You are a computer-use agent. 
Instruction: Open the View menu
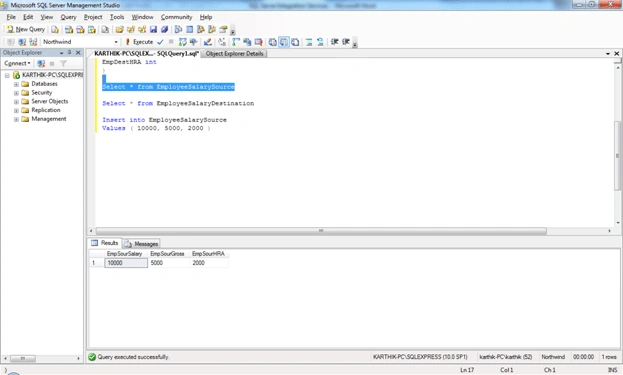coord(46,17)
